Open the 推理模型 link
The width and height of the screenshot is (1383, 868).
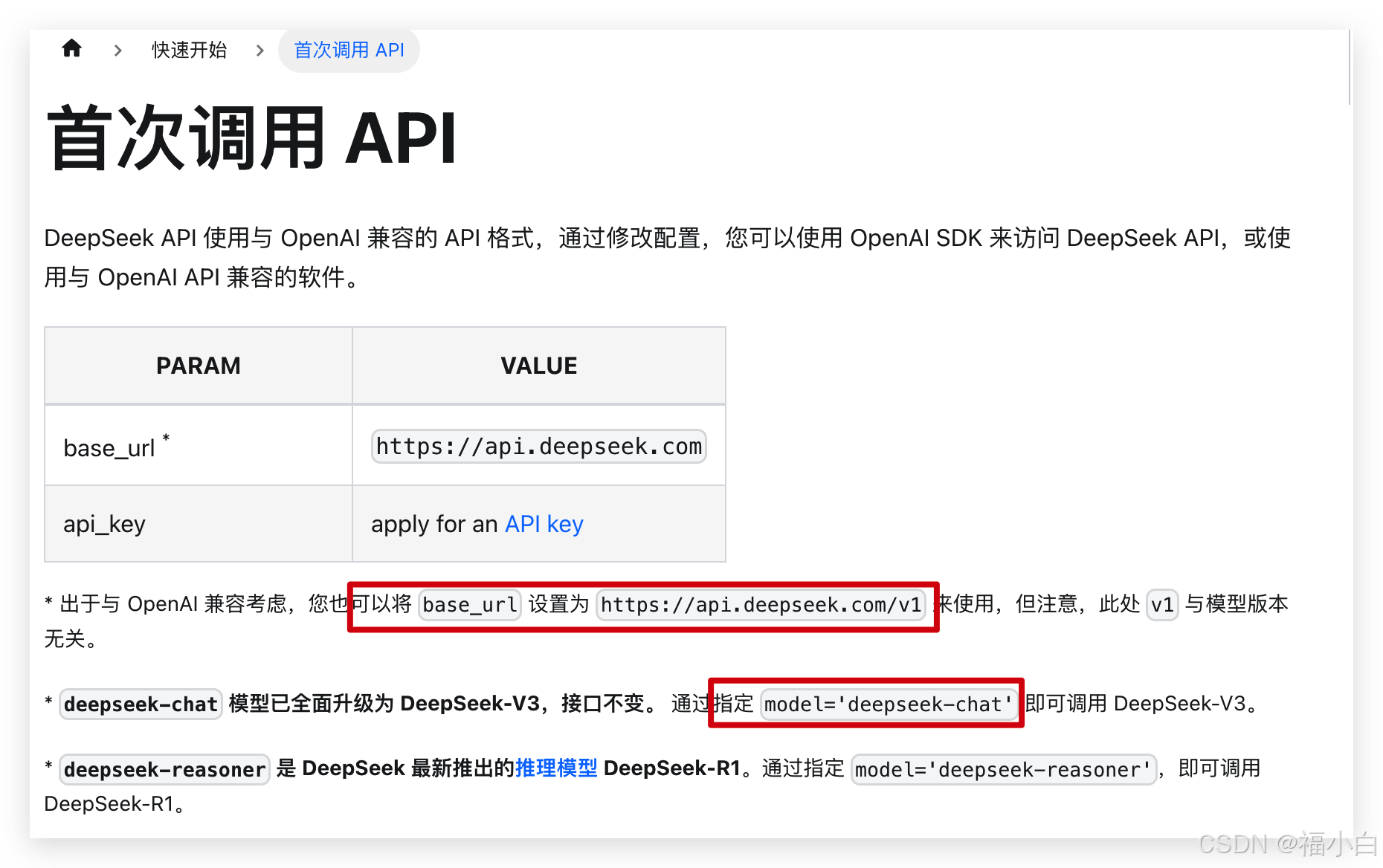[x=556, y=768]
